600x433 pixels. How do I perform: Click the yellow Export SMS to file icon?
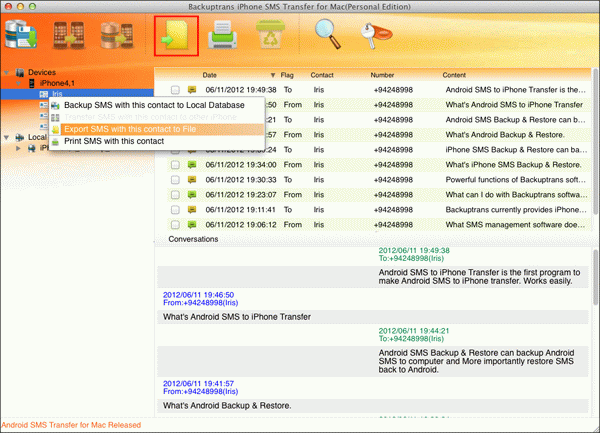pyautogui.click(x=176, y=36)
